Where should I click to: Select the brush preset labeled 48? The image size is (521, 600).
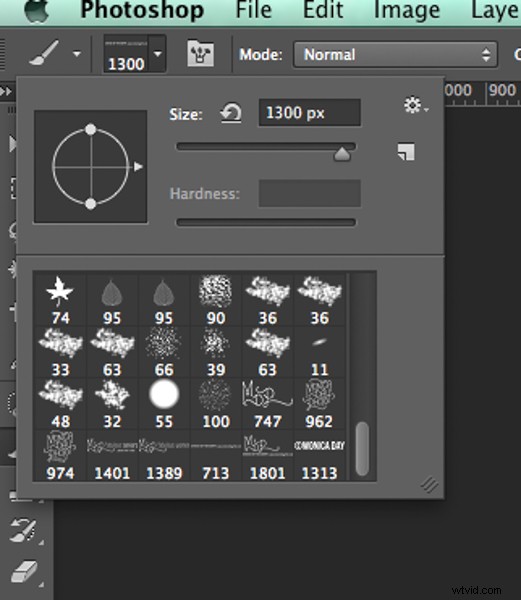click(60, 404)
